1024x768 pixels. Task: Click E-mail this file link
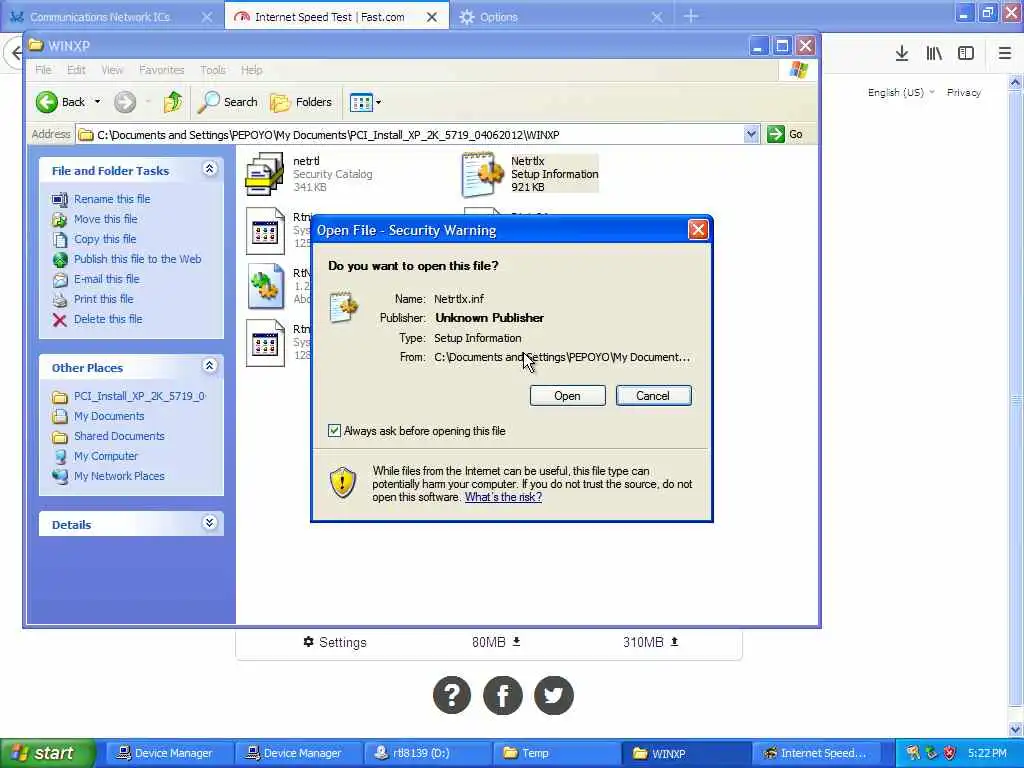pyautogui.click(x=106, y=279)
